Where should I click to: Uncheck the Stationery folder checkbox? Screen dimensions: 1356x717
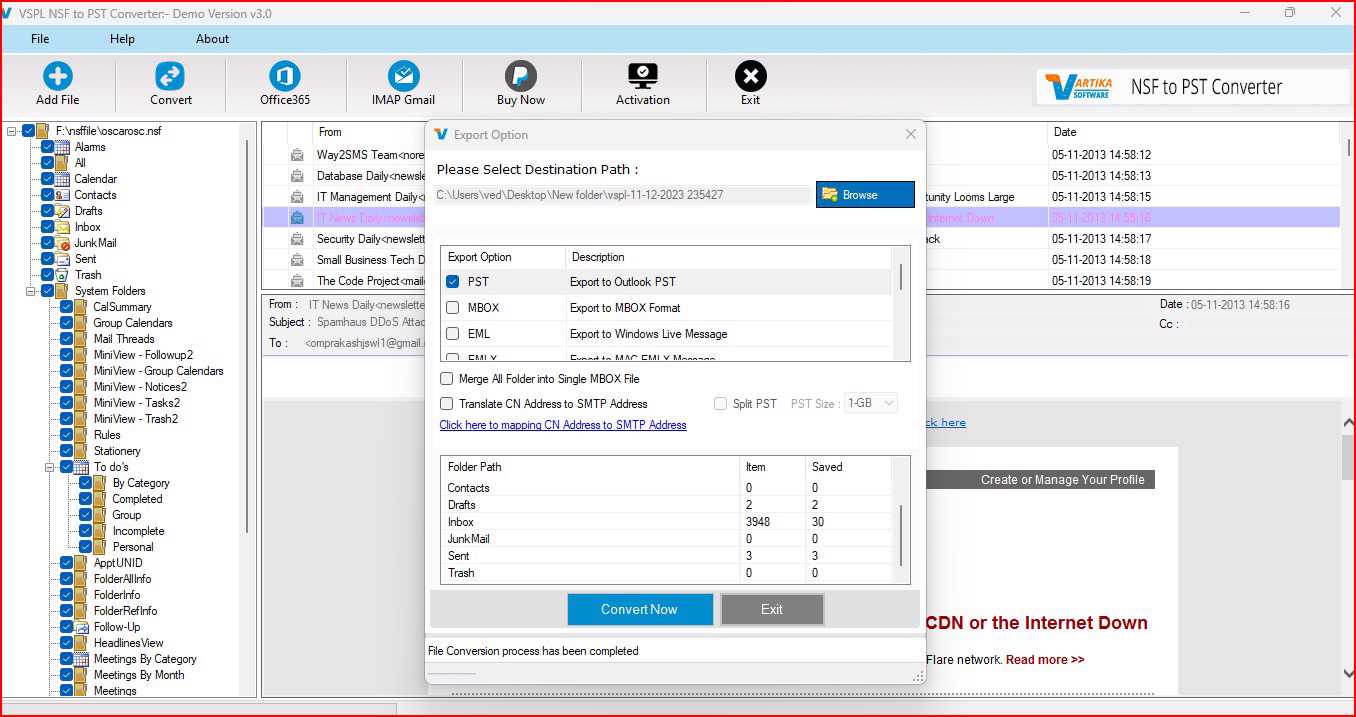tap(66, 451)
